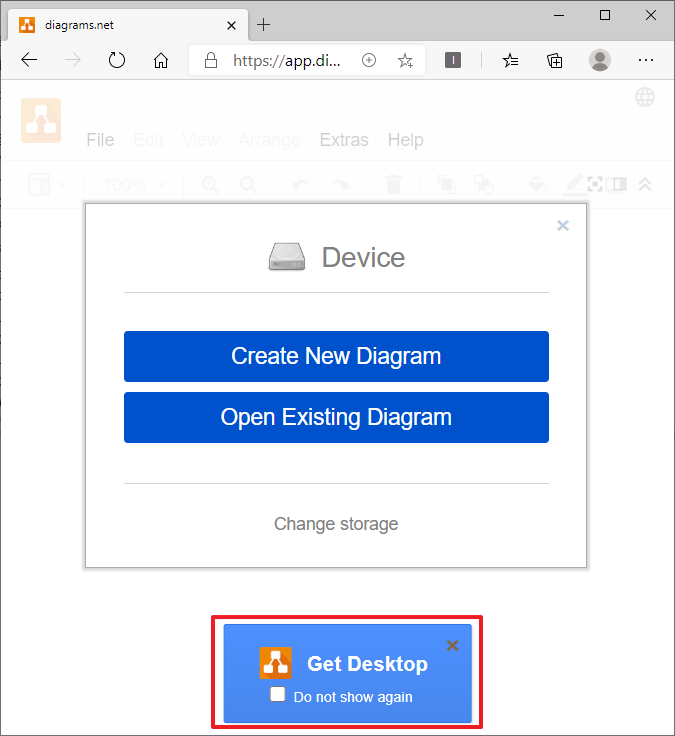Open the Change storage link

point(336,524)
